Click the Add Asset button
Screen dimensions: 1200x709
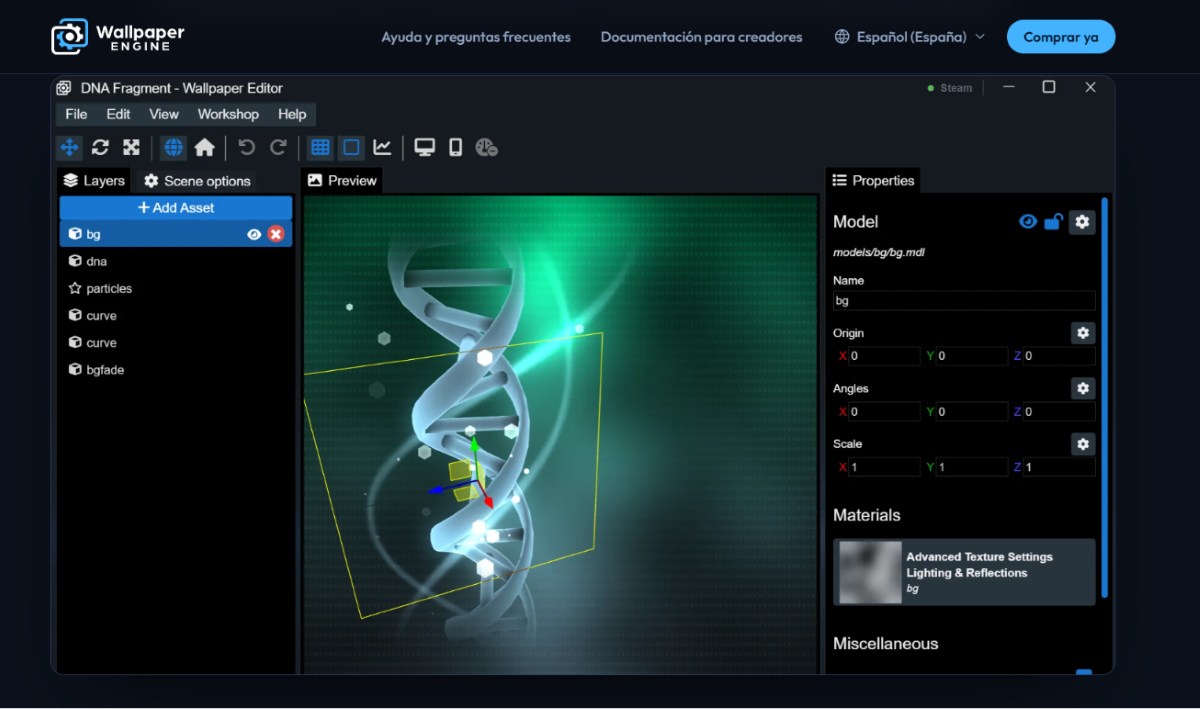pyautogui.click(x=176, y=208)
